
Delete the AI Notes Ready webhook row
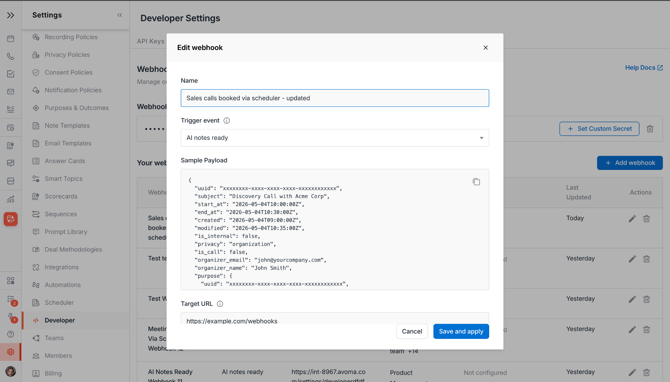click(x=646, y=373)
